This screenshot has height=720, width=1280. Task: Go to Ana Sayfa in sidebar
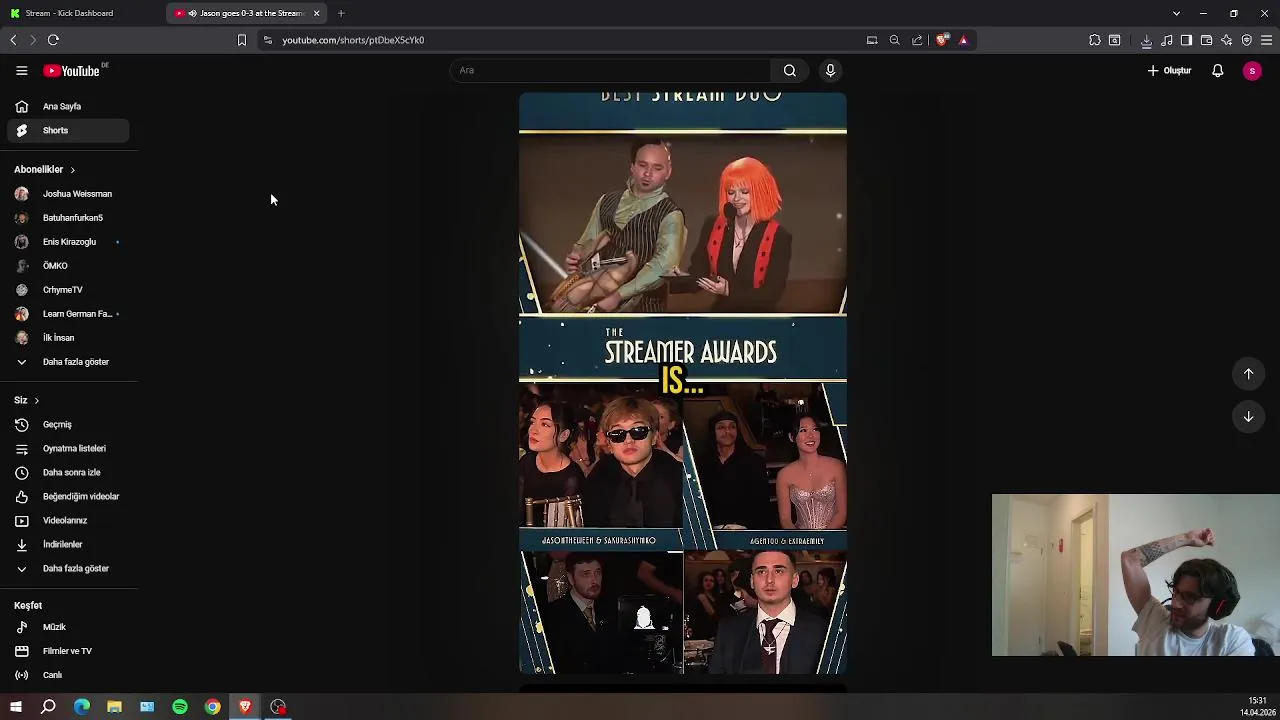coord(68,106)
